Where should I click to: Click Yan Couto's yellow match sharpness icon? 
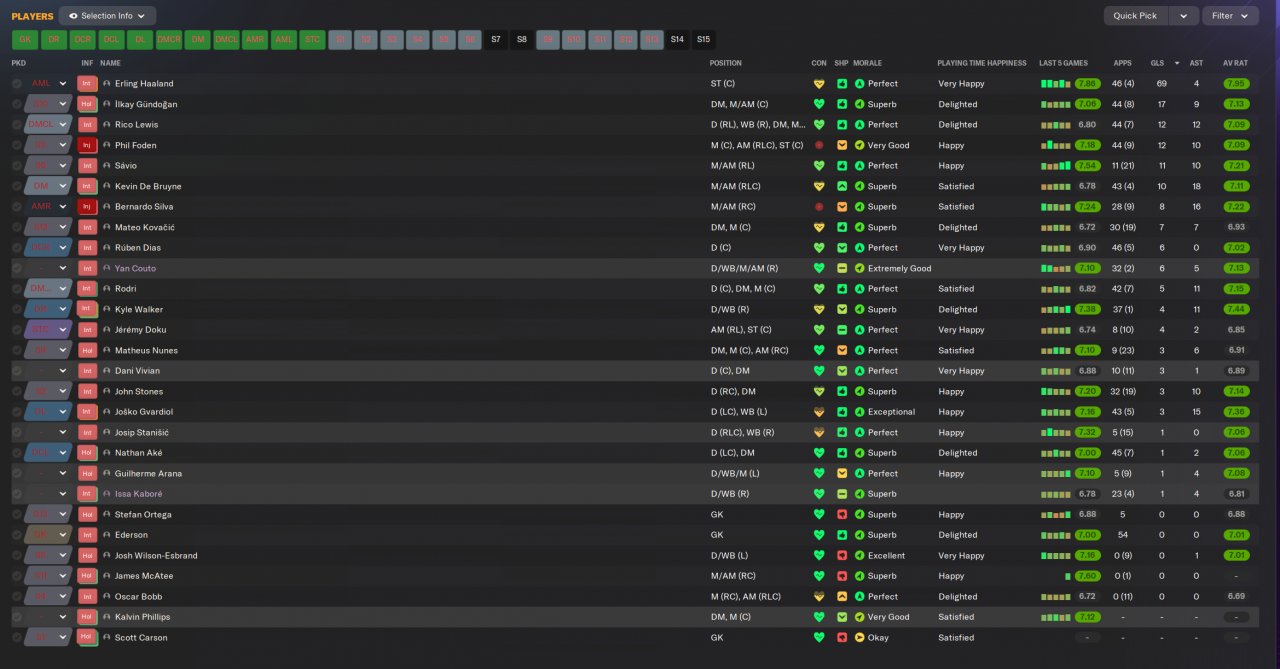[842, 268]
